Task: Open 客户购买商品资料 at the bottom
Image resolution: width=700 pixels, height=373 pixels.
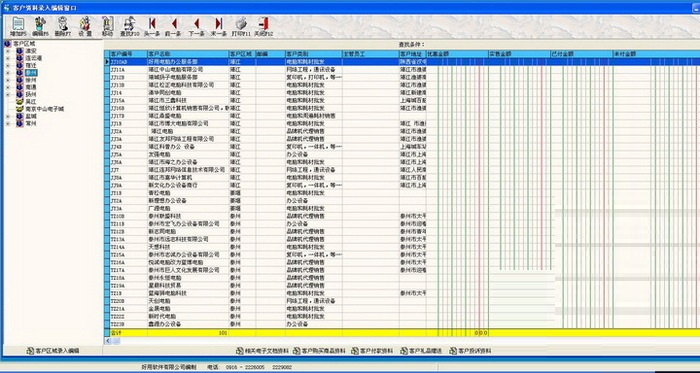Action: pyautogui.click(x=320, y=351)
